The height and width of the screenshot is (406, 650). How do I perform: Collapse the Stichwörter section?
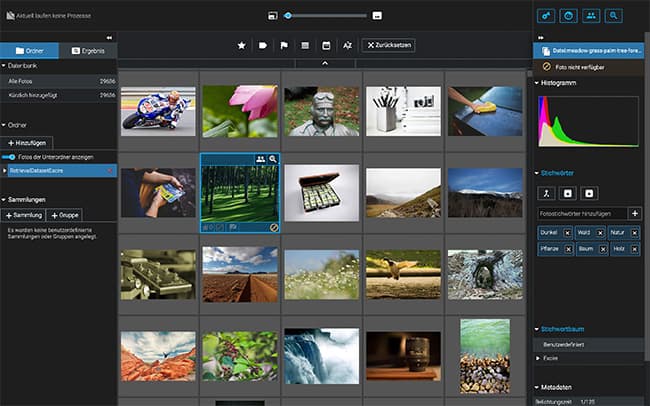click(536, 173)
